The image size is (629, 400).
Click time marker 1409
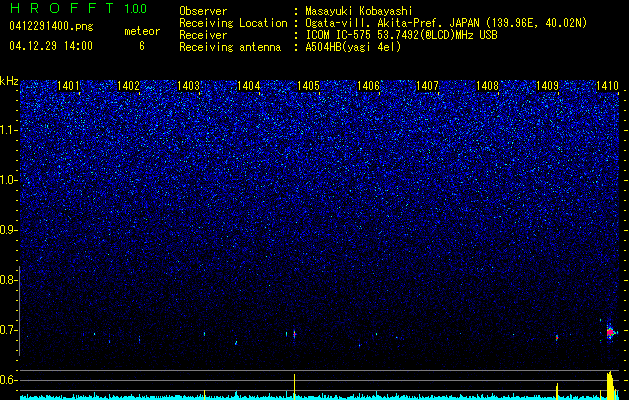pos(547,85)
